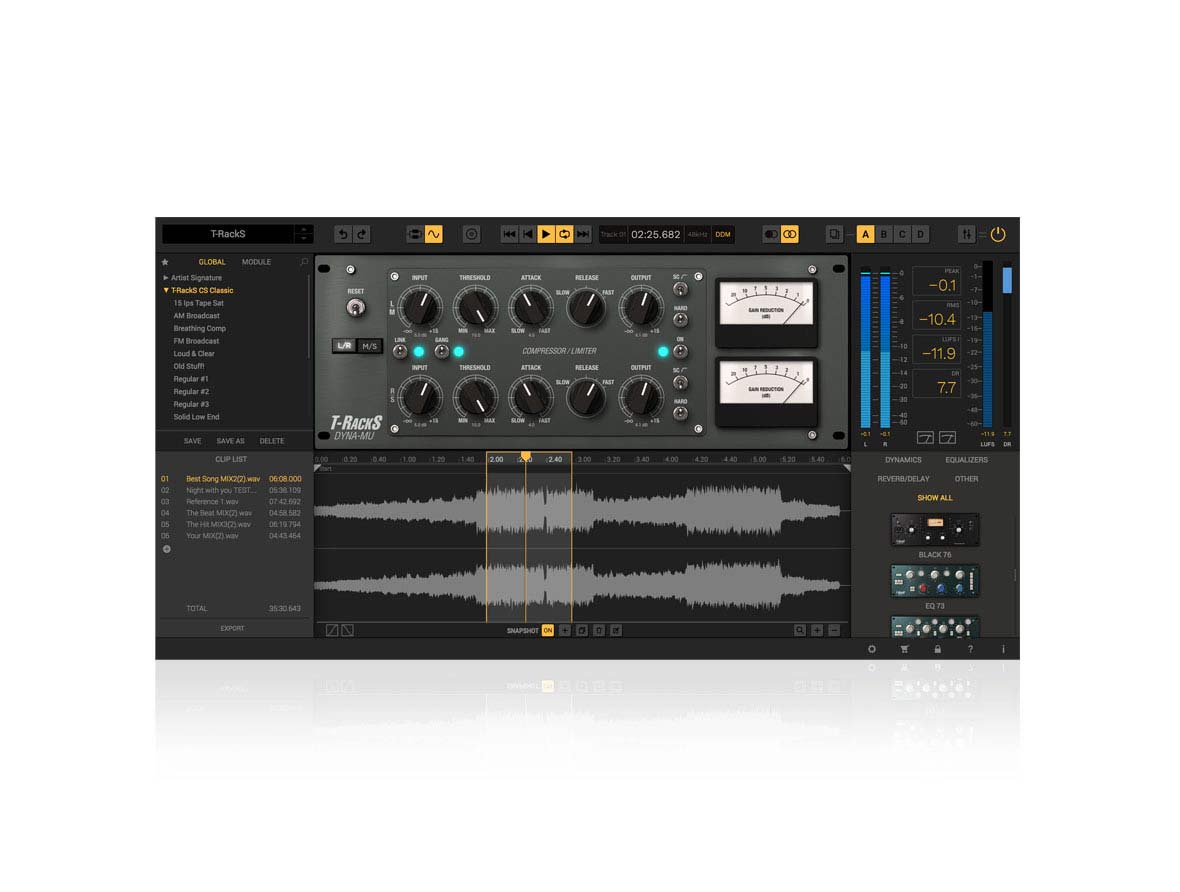Delete snapshot with the trash icon
Image resolution: width=1180 pixels, height=892 pixels.
(598, 631)
